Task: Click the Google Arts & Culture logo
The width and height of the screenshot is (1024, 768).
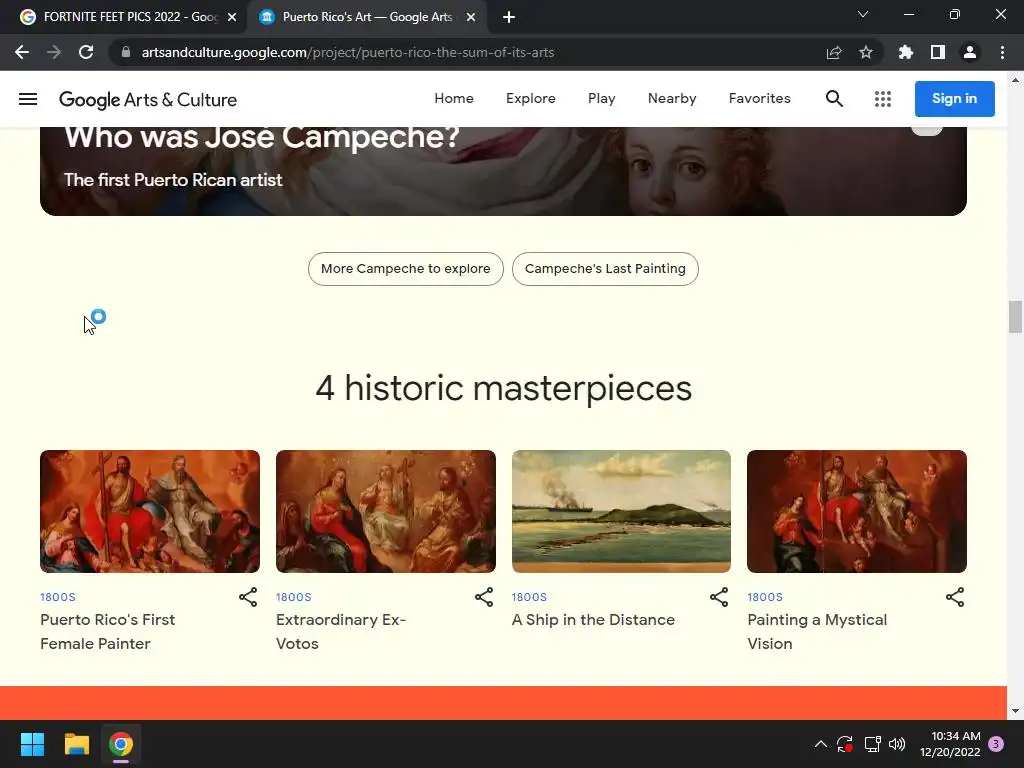Action: point(148,99)
